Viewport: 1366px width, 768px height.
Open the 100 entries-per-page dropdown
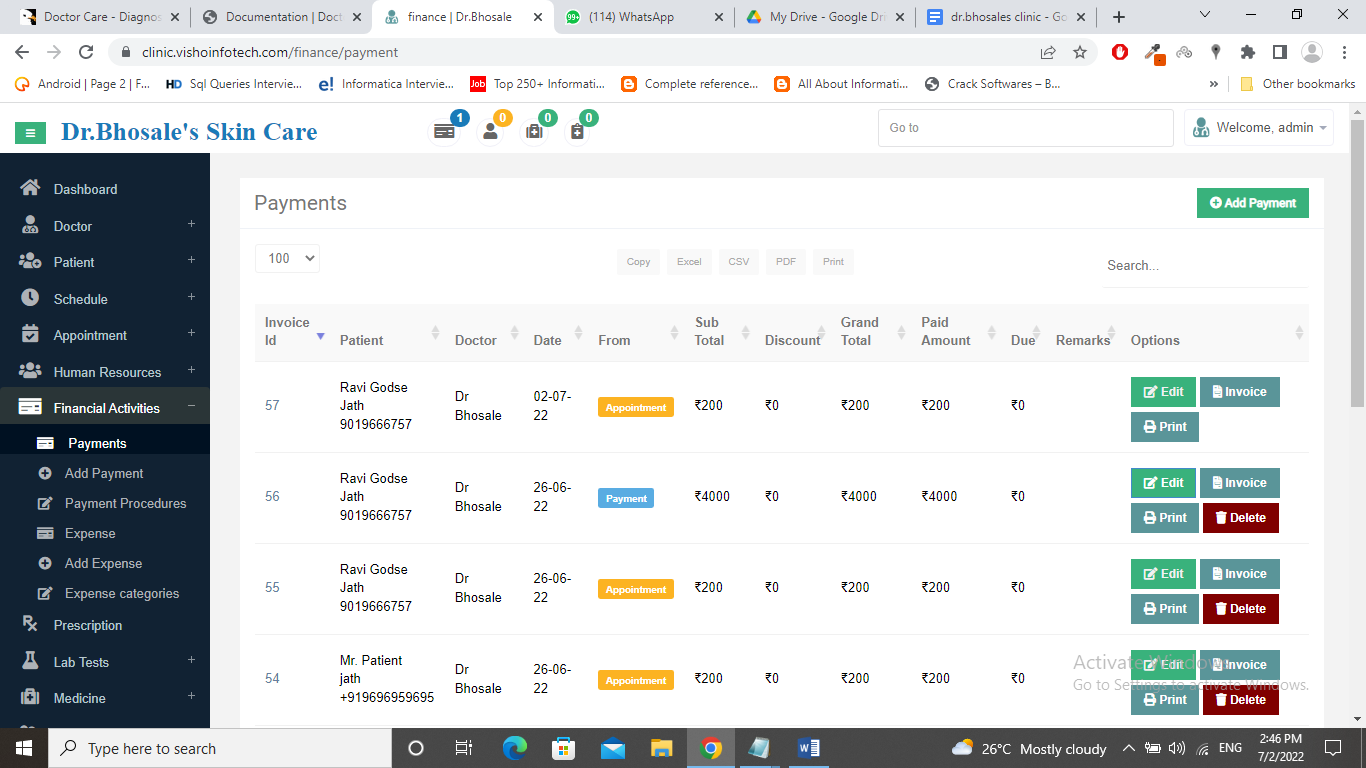[x=287, y=258]
